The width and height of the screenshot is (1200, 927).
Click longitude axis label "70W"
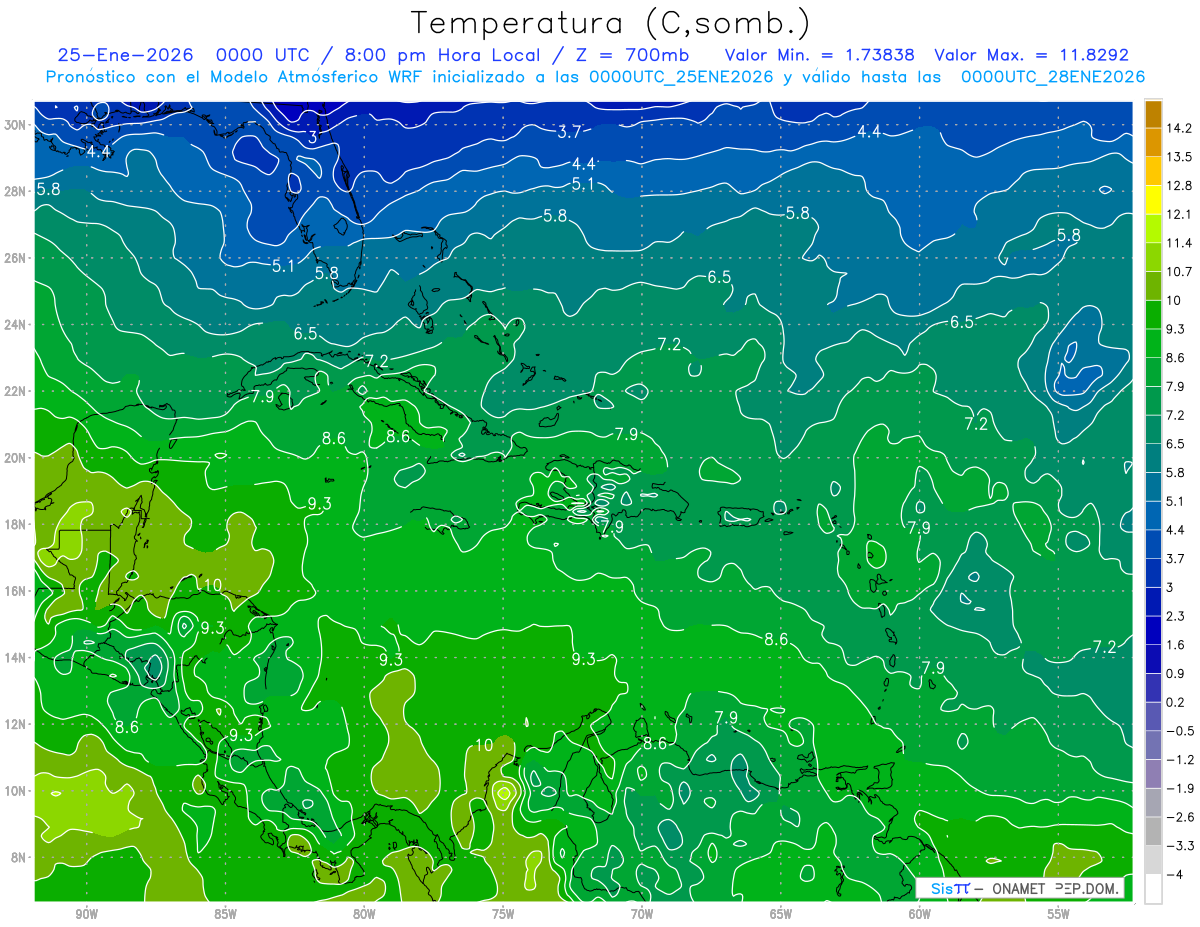642,914
